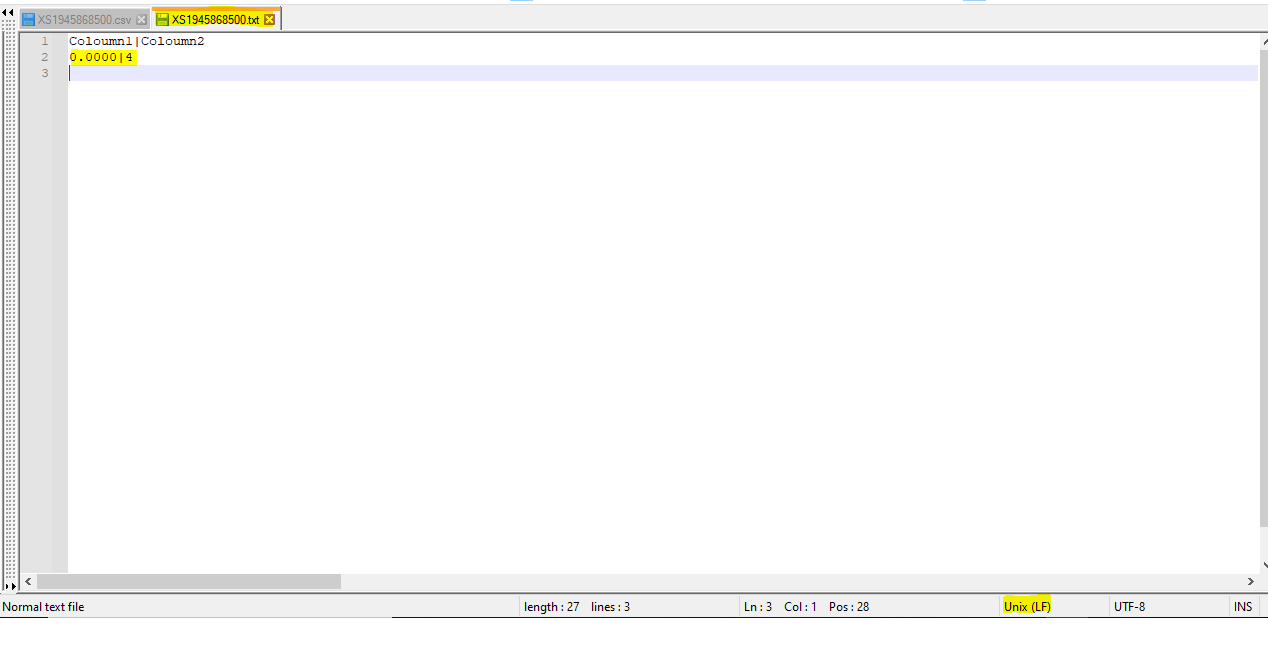Click the horizontal scrollbar thumb
Screen dimensions: 1268x648
(x=188, y=581)
